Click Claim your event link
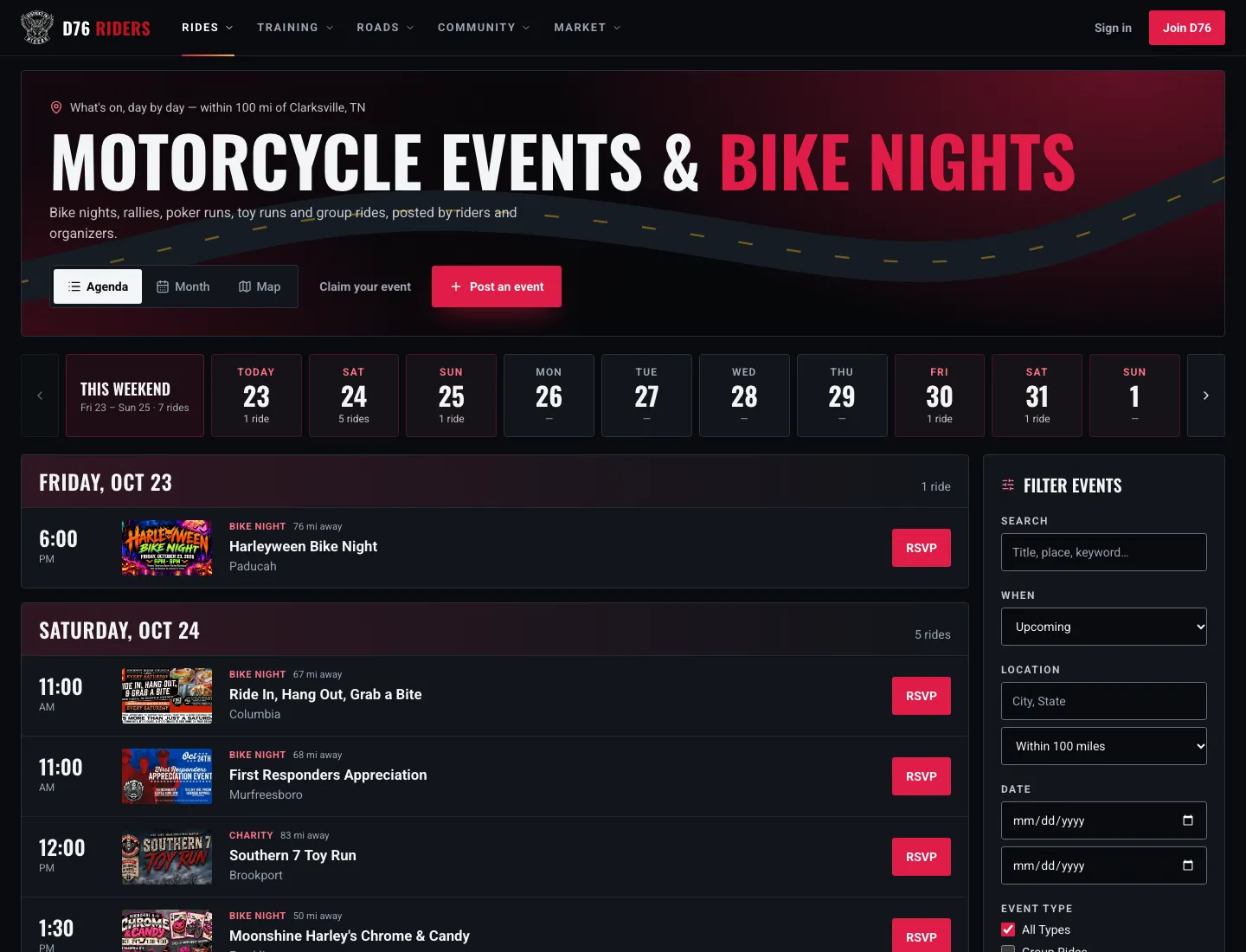 click(x=365, y=286)
